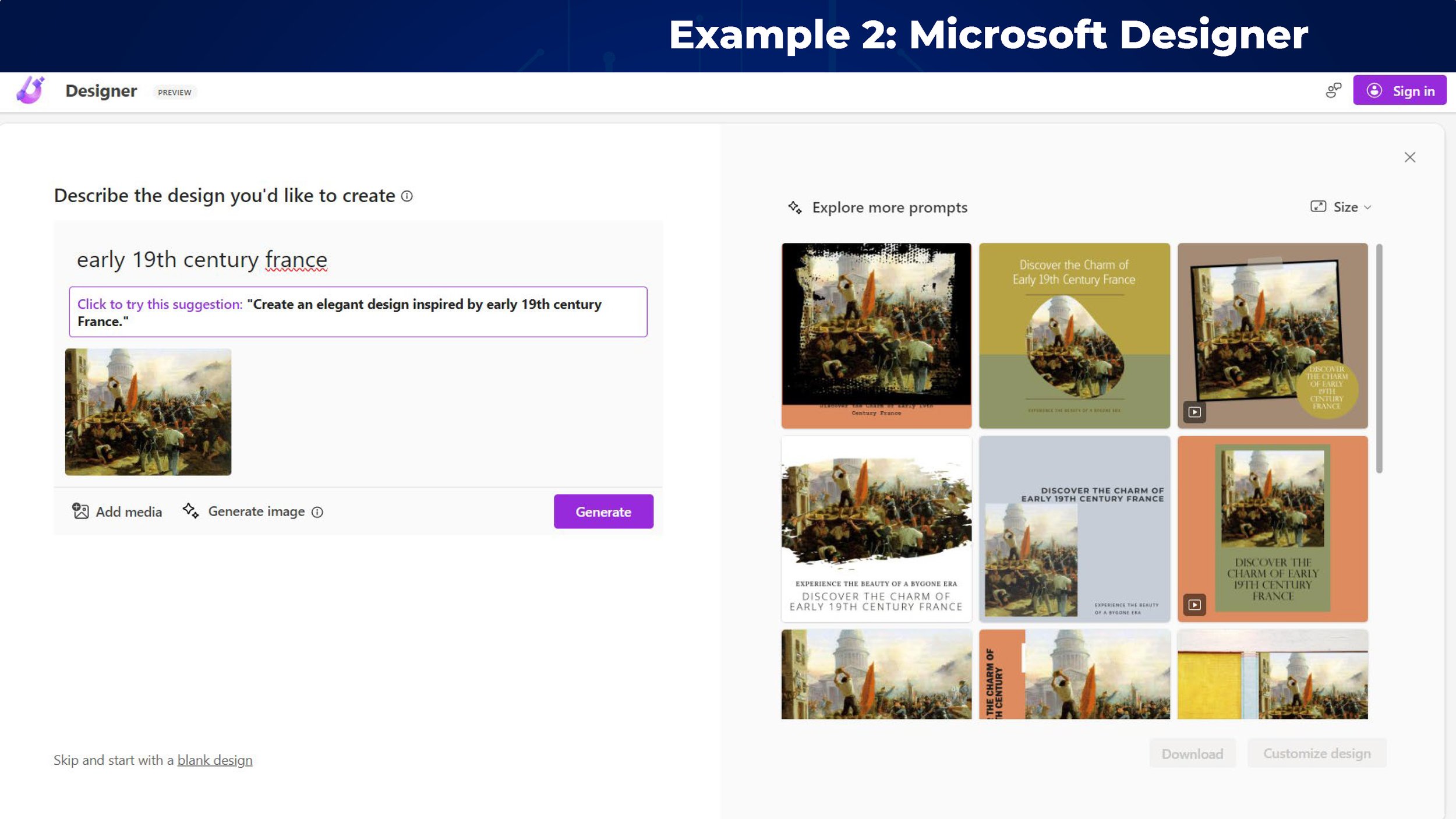The width and height of the screenshot is (1456, 819).
Task: Click the Add media icon
Action: pyautogui.click(x=80, y=511)
